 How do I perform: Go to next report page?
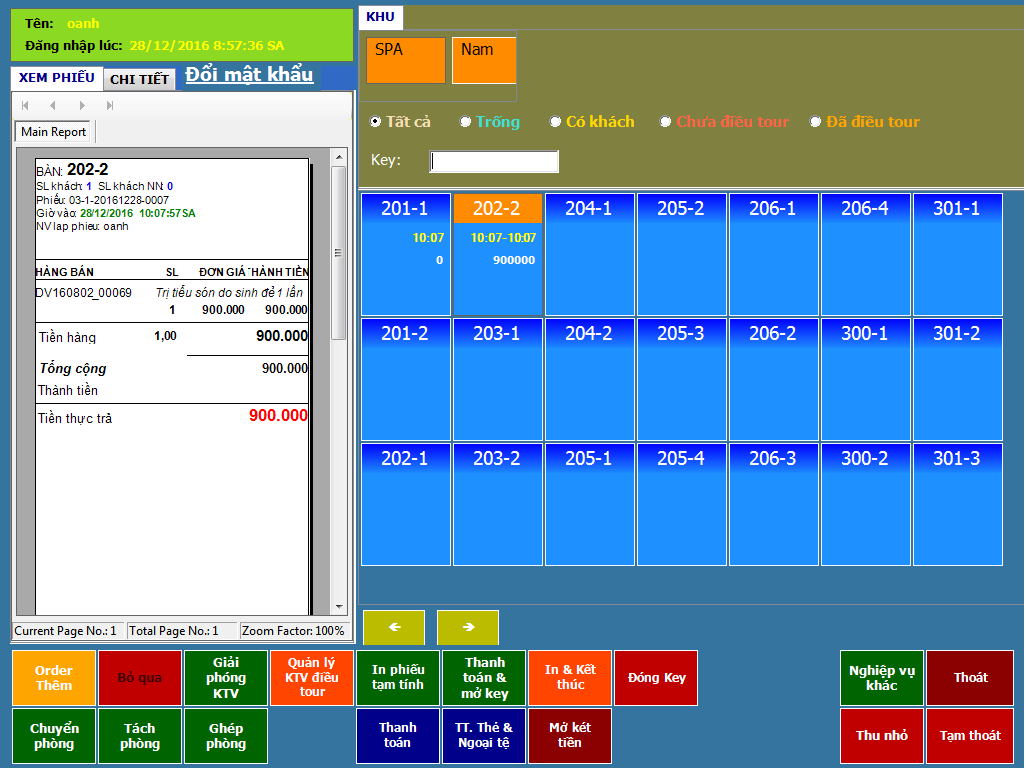tap(82, 105)
